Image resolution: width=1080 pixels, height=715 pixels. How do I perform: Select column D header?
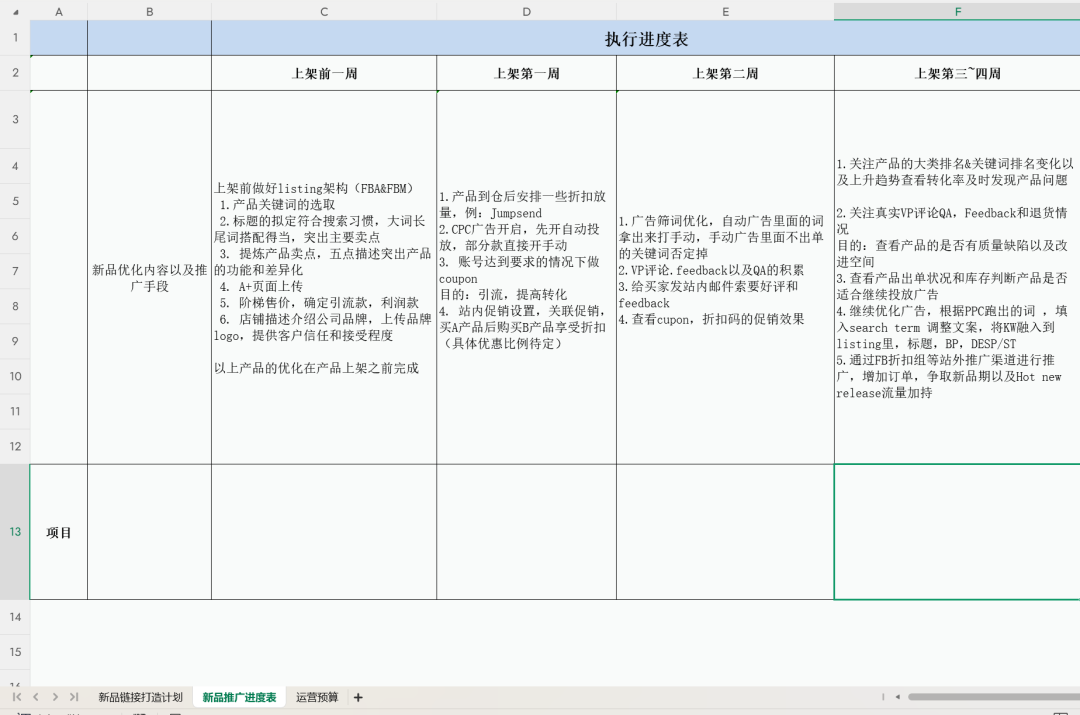(x=526, y=12)
